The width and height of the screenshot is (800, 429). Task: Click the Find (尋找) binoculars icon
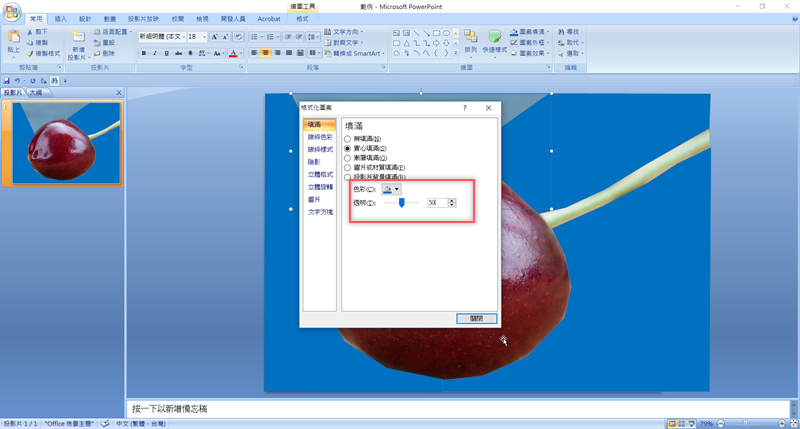click(561, 32)
